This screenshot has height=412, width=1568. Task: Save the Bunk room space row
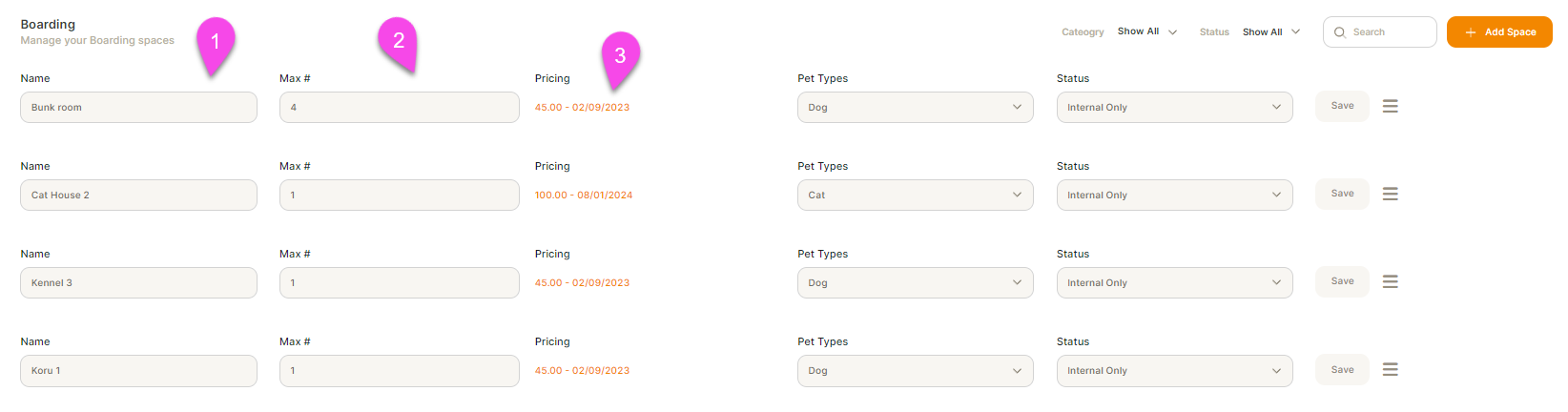coord(1343,106)
